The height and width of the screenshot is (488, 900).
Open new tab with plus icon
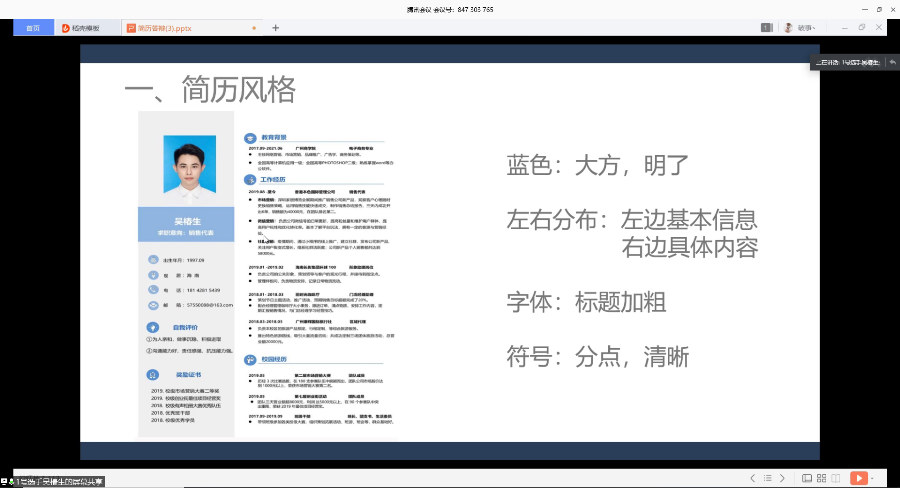click(x=276, y=28)
